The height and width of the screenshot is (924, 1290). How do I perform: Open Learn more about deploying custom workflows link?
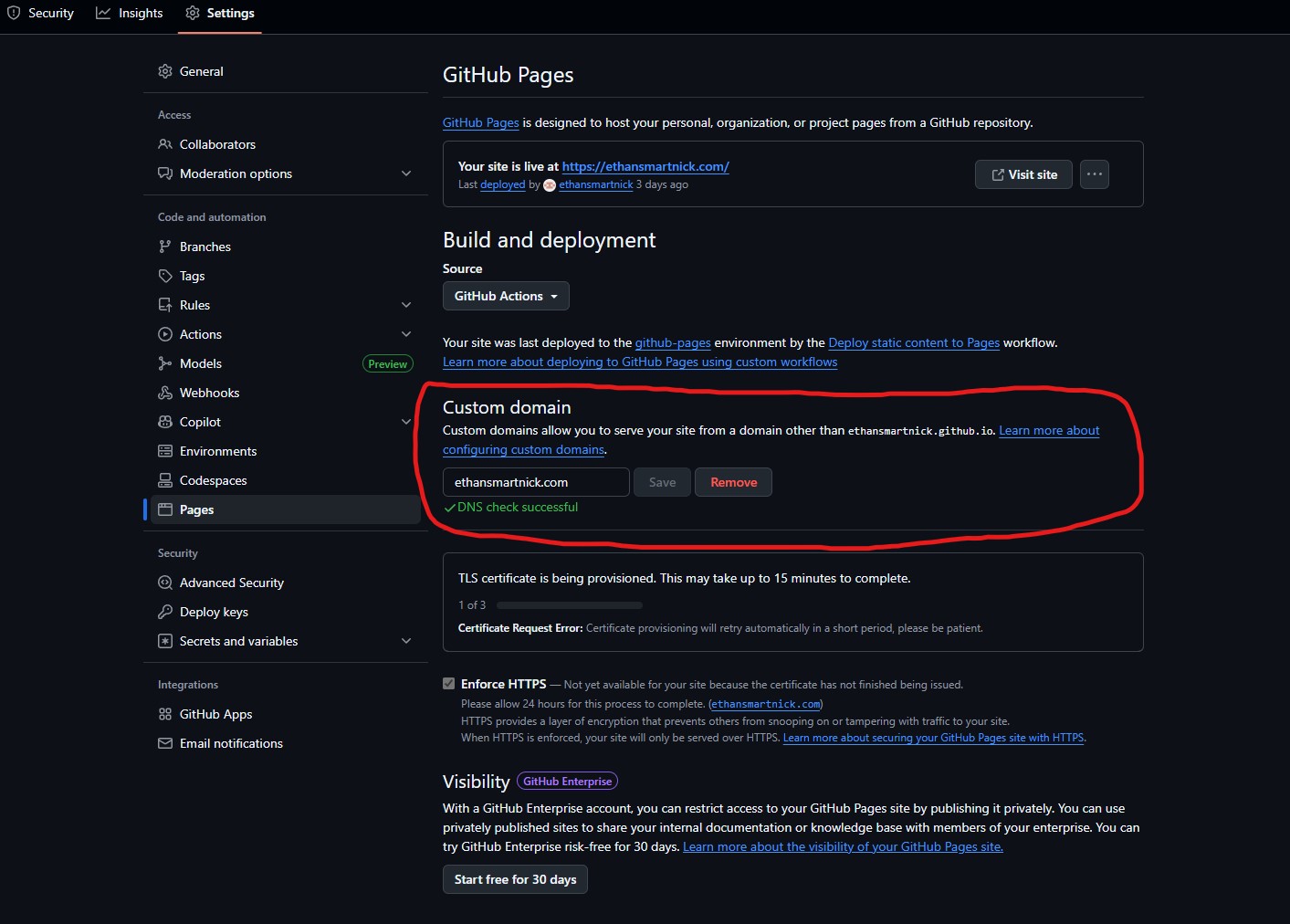[640, 362]
